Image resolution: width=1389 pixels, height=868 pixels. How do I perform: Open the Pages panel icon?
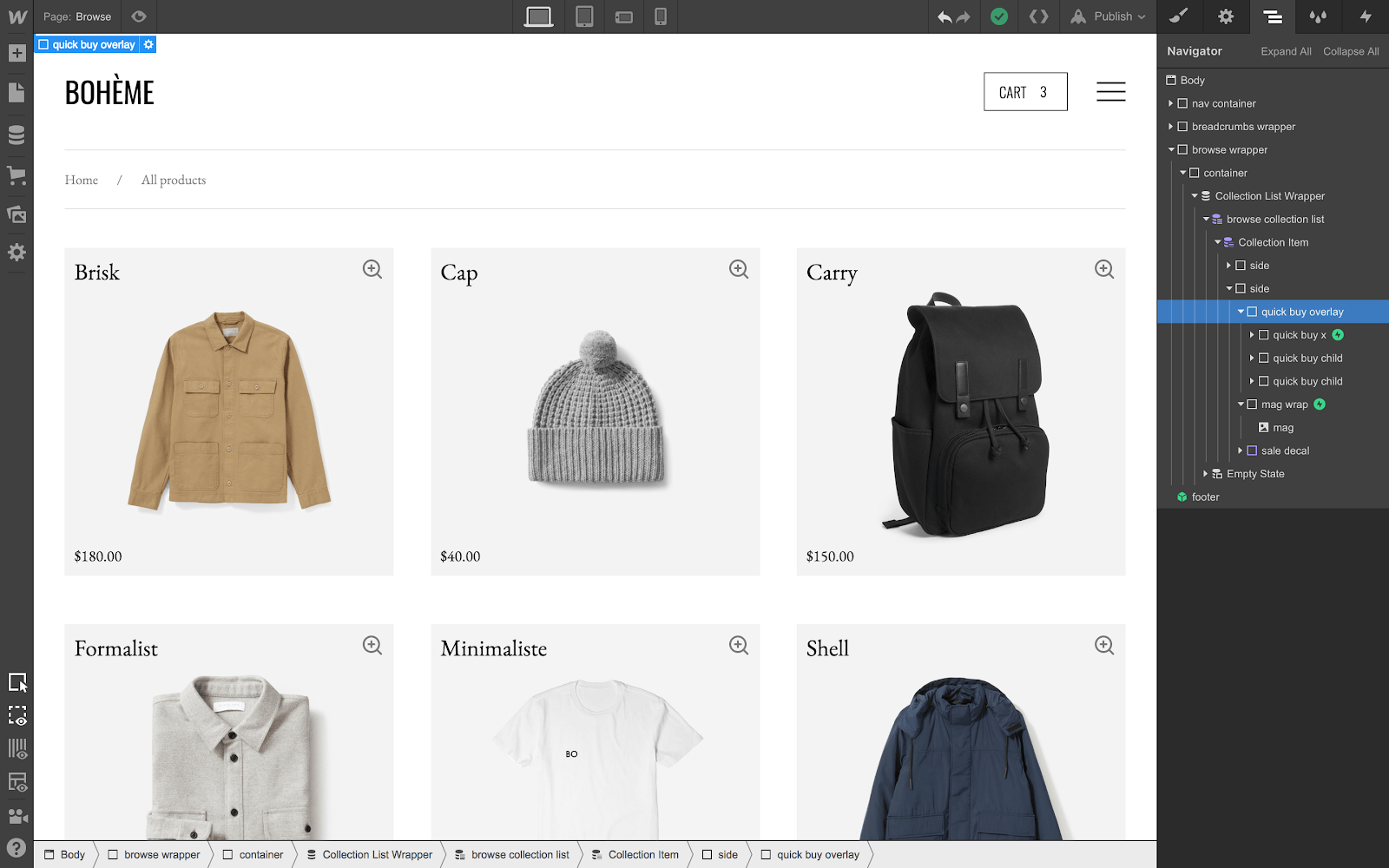(16, 93)
